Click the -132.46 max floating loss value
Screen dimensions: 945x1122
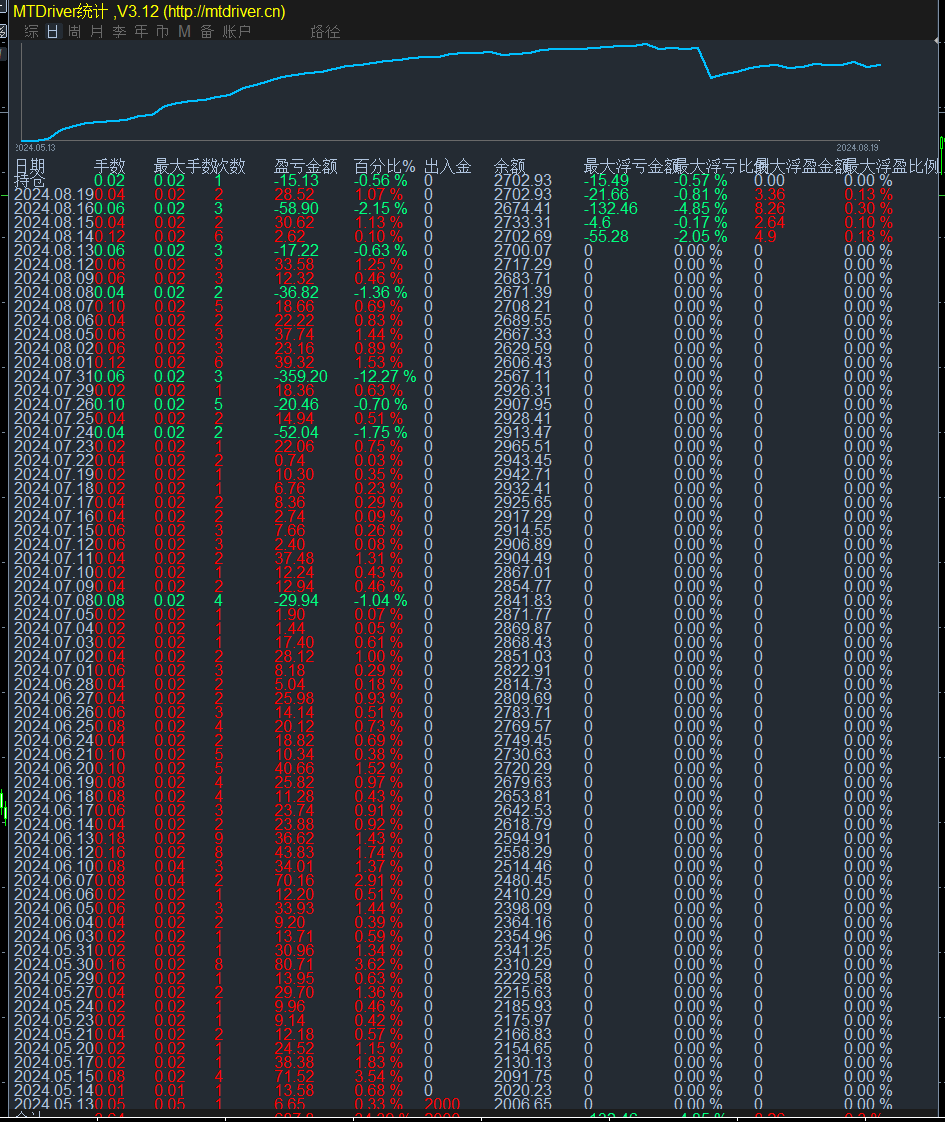point(610,208)
